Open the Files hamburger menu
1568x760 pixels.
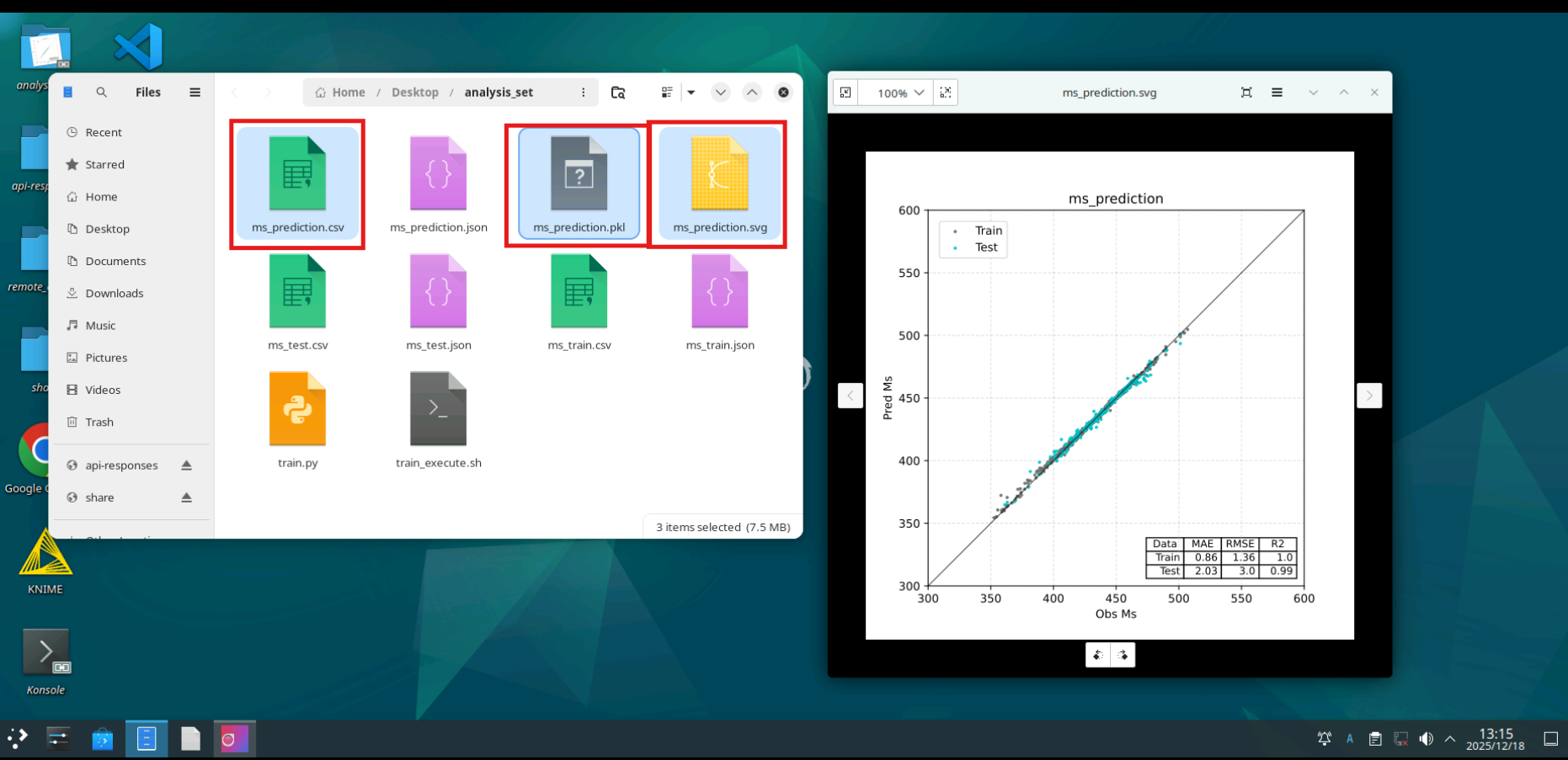point(195,93)
